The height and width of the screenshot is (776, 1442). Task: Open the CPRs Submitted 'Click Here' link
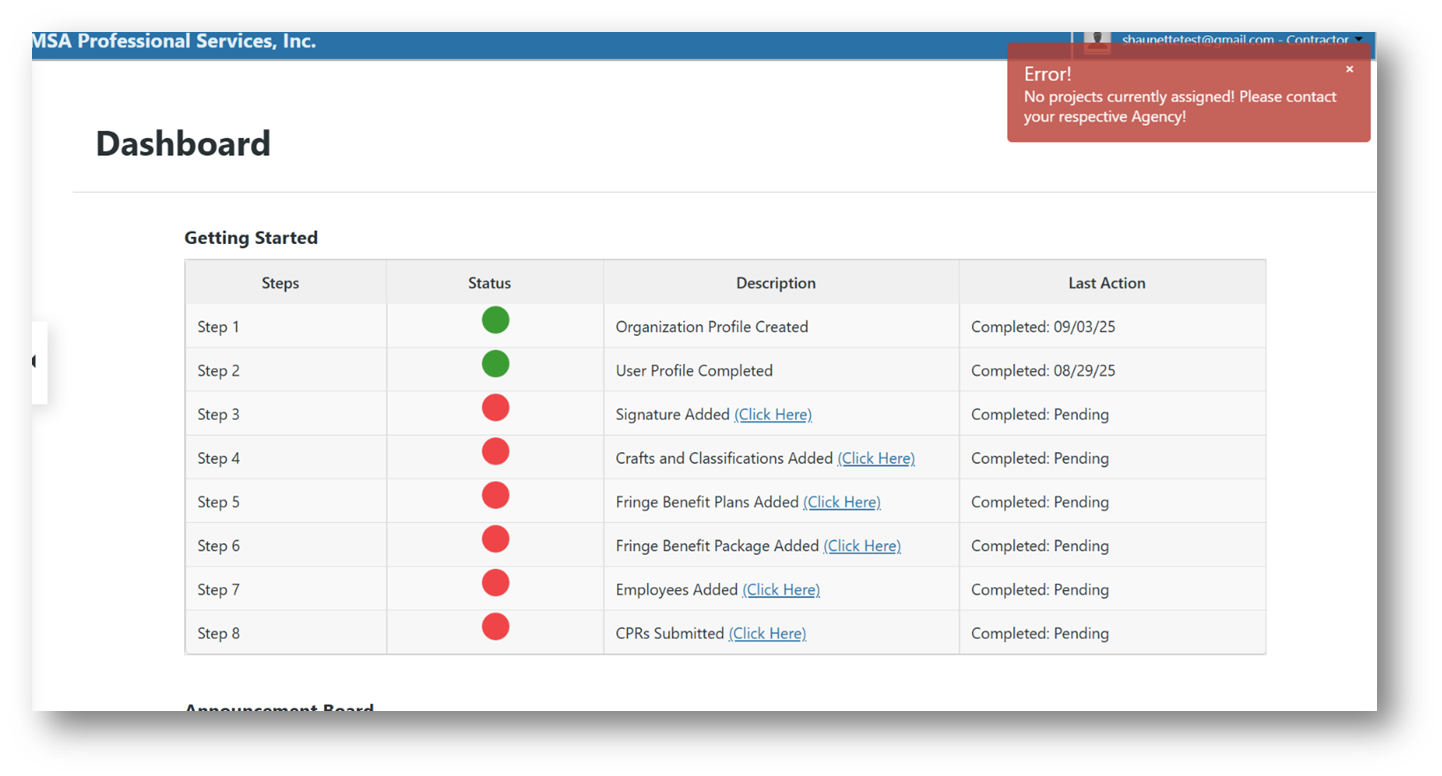pyautogui.click(x=767, y=633)
